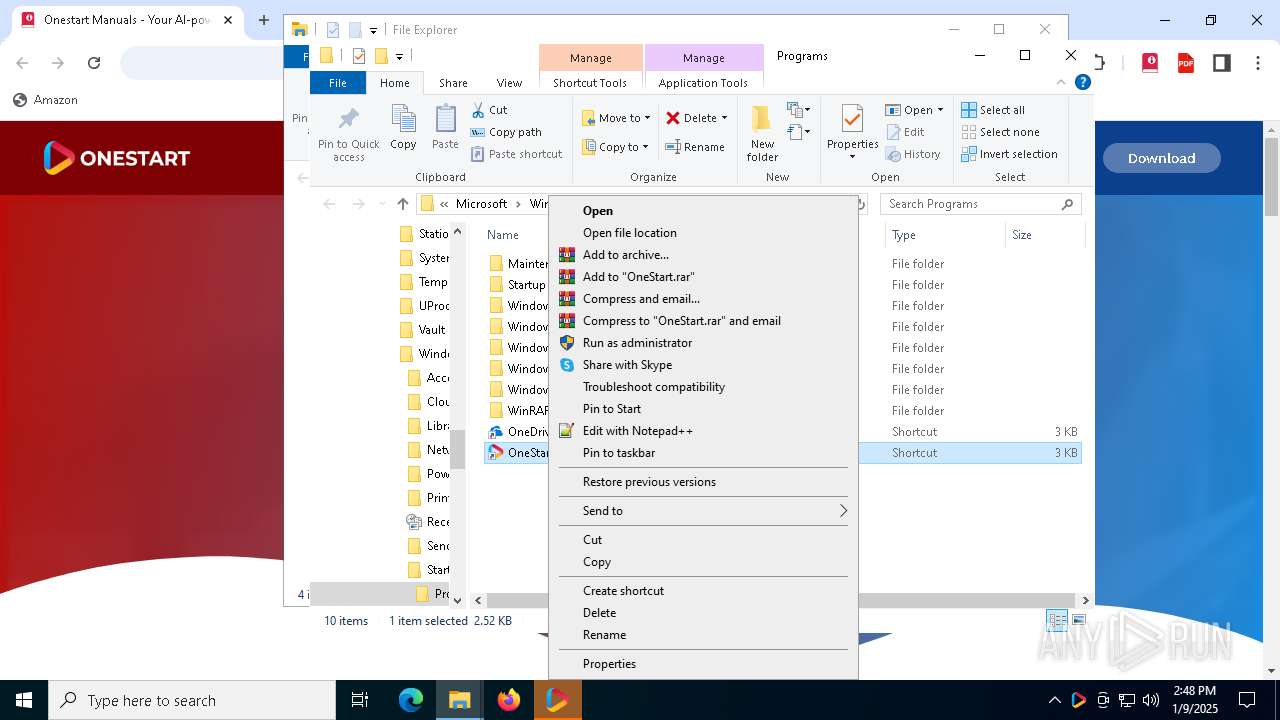Screen dimensions: 1280x720
Task: Click the Copy path icon
Action: tap(478, 132)
